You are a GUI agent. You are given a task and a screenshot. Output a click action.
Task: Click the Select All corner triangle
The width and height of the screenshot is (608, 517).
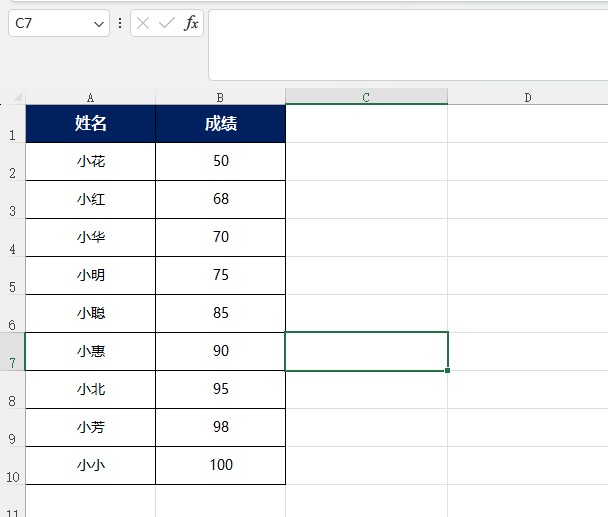[x=17, y=97]
